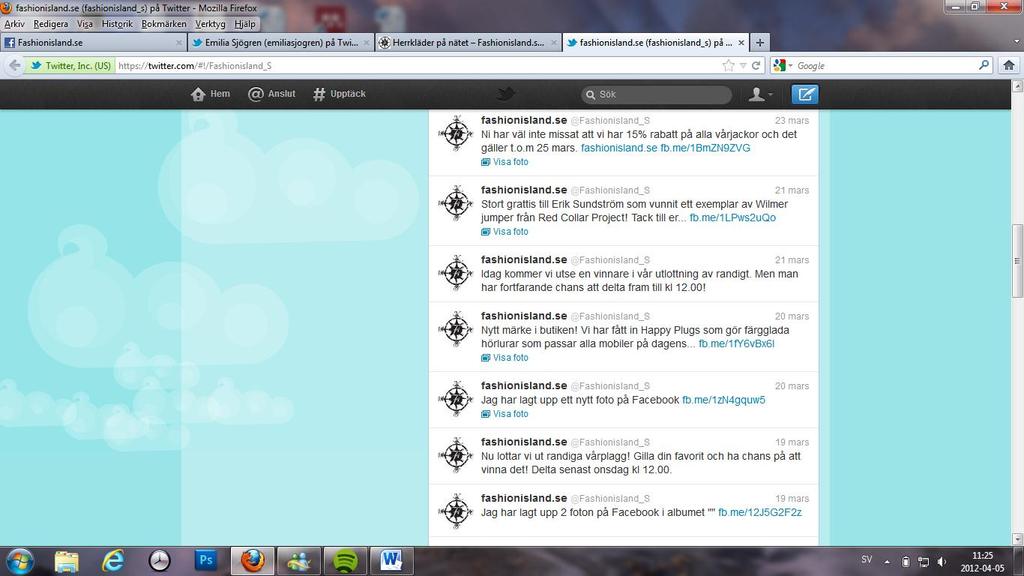Show hidden system tray icons arrow
This screenshot has width=1024, height=576.
pyautogui.click(x=887, y=562)
